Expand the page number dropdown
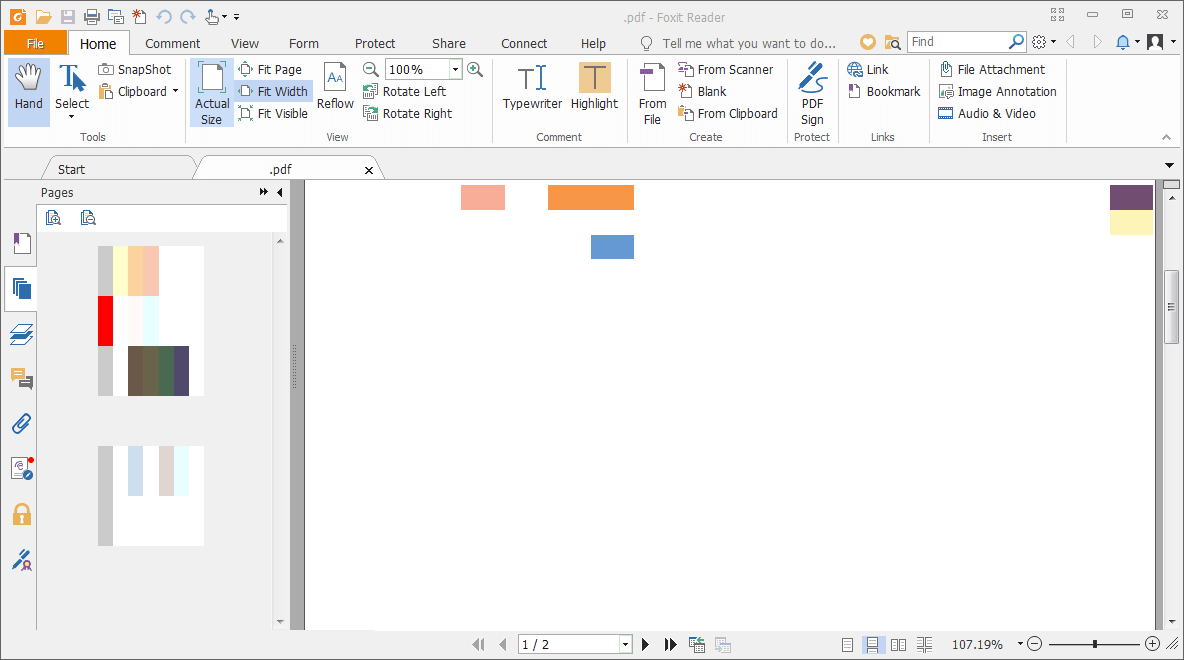Image resolution: width=1184 pixels, height=660 pixels. 625,644
